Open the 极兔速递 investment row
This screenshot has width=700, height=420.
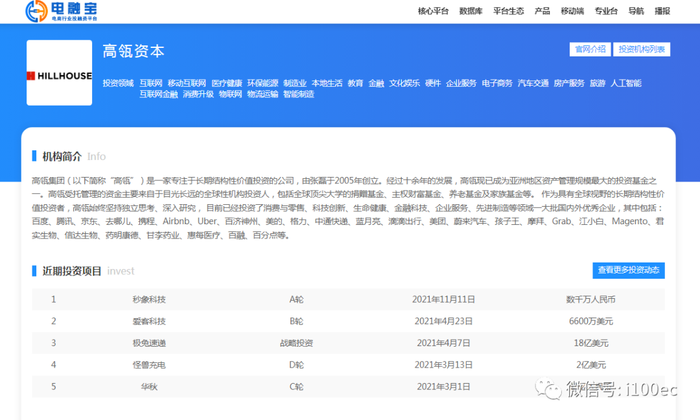(348, 343)
